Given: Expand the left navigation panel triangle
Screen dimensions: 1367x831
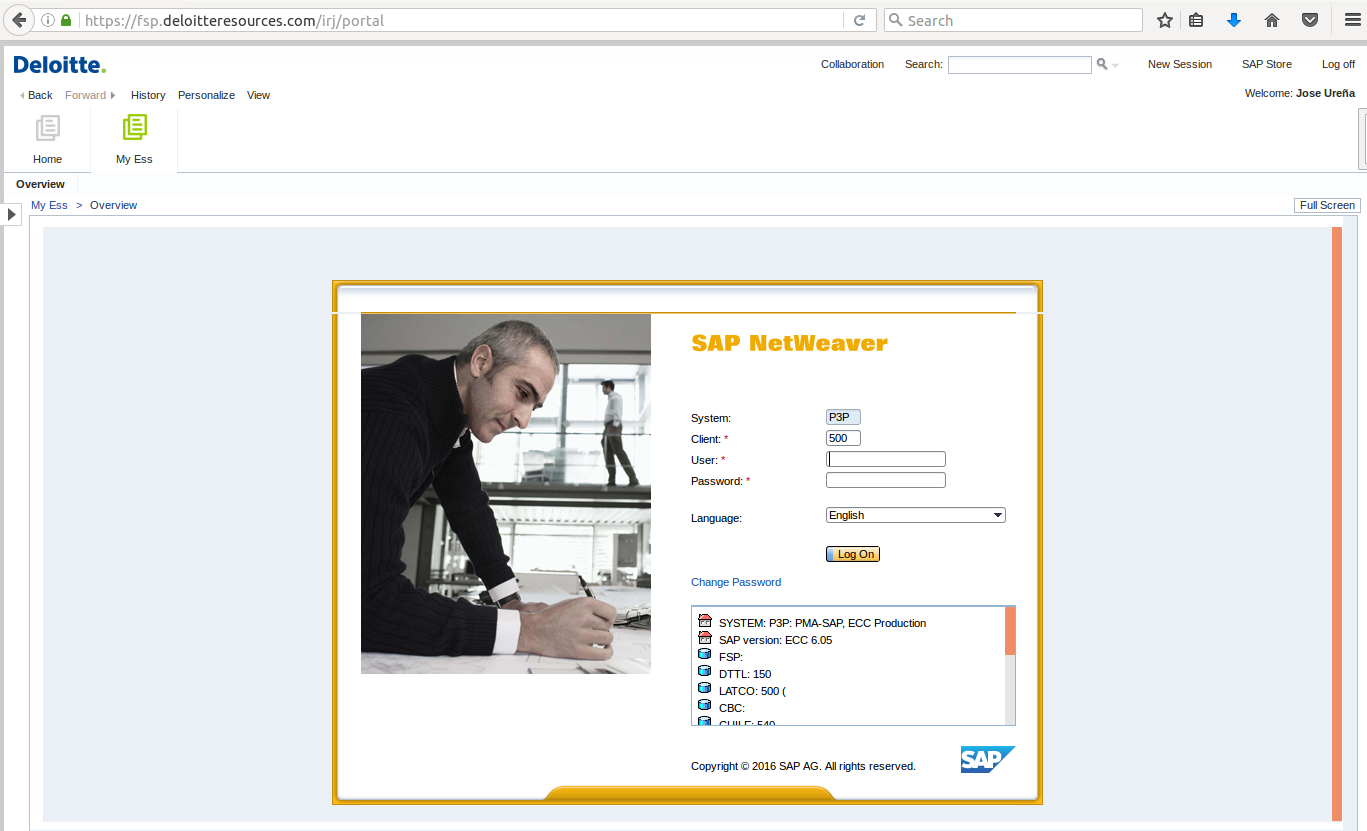Looking at the screenshot, I should point(12,214).
